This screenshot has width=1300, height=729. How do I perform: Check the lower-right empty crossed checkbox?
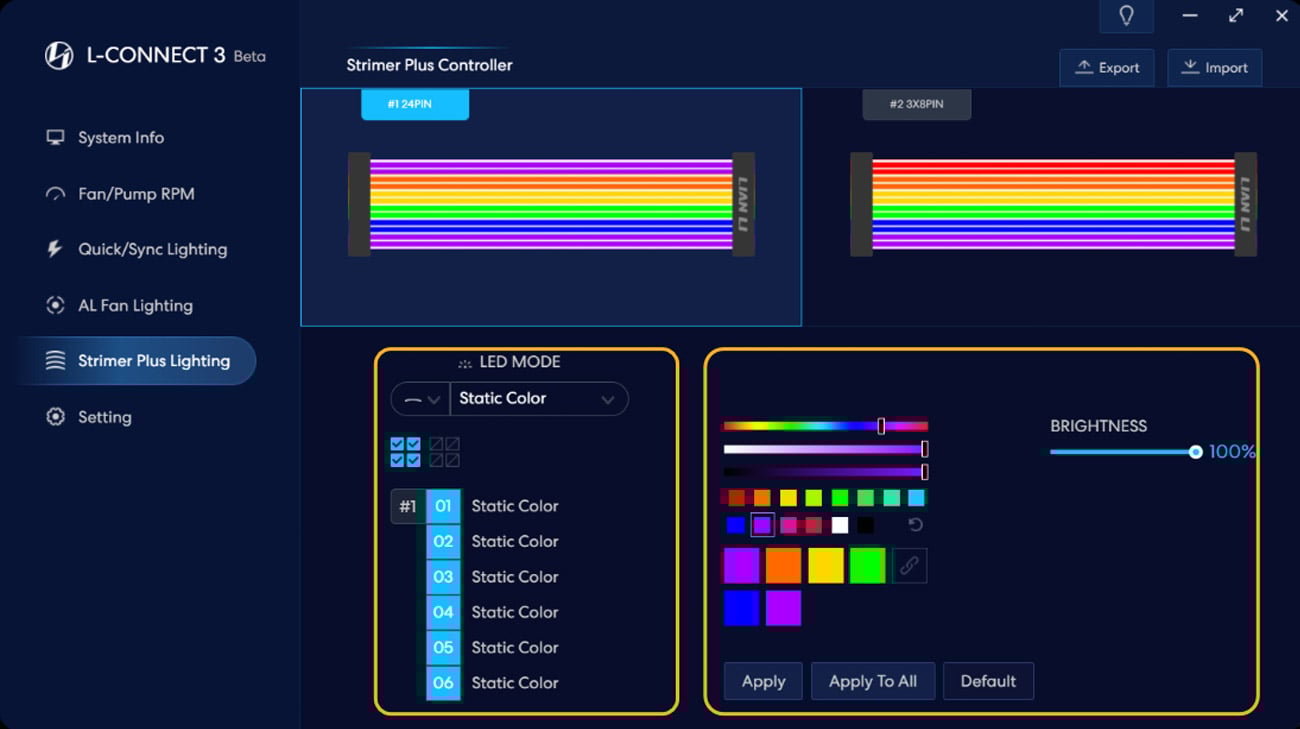pos(452,460)
